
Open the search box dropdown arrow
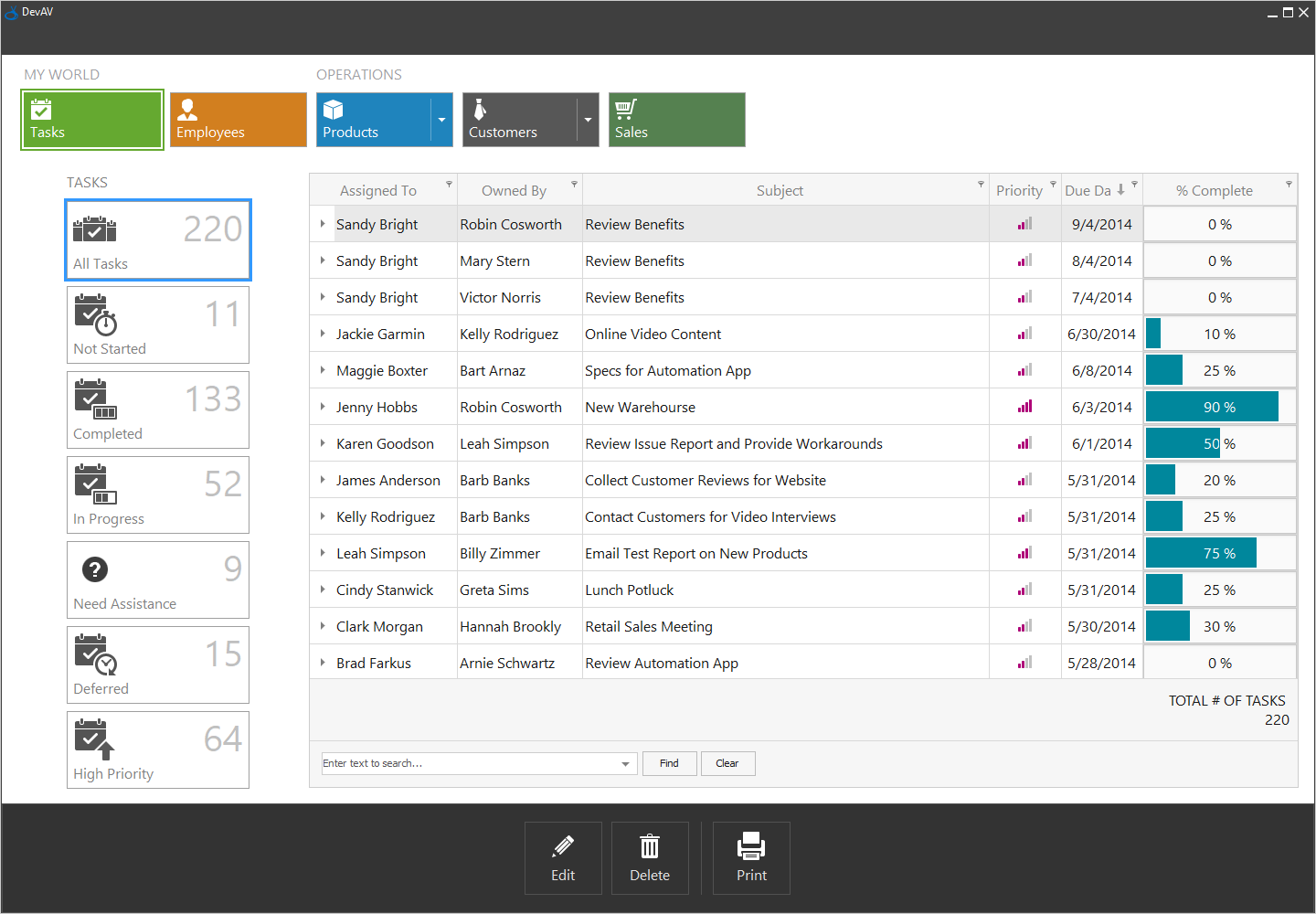(625, 763)
